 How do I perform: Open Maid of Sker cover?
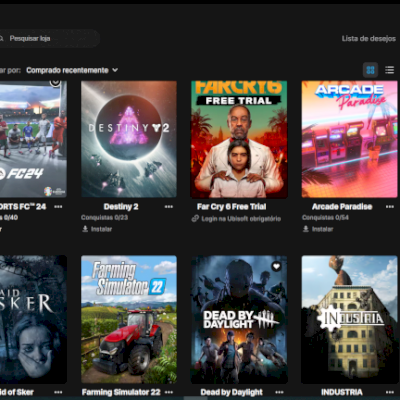tap(33, 319)
